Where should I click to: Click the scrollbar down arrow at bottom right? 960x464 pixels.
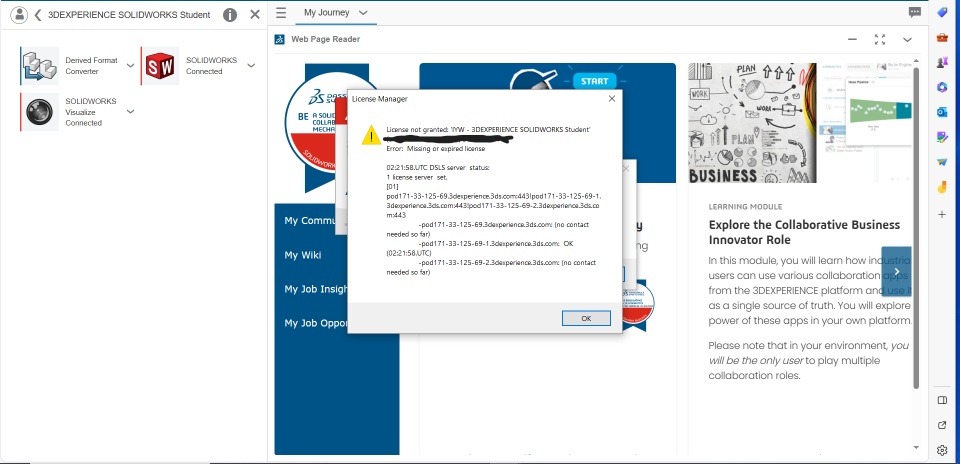(916, 448)
